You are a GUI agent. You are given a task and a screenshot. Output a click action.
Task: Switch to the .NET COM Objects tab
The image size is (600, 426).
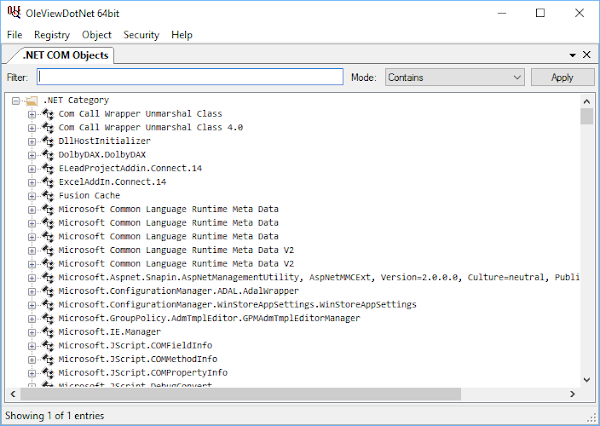(x=65, y=55)
